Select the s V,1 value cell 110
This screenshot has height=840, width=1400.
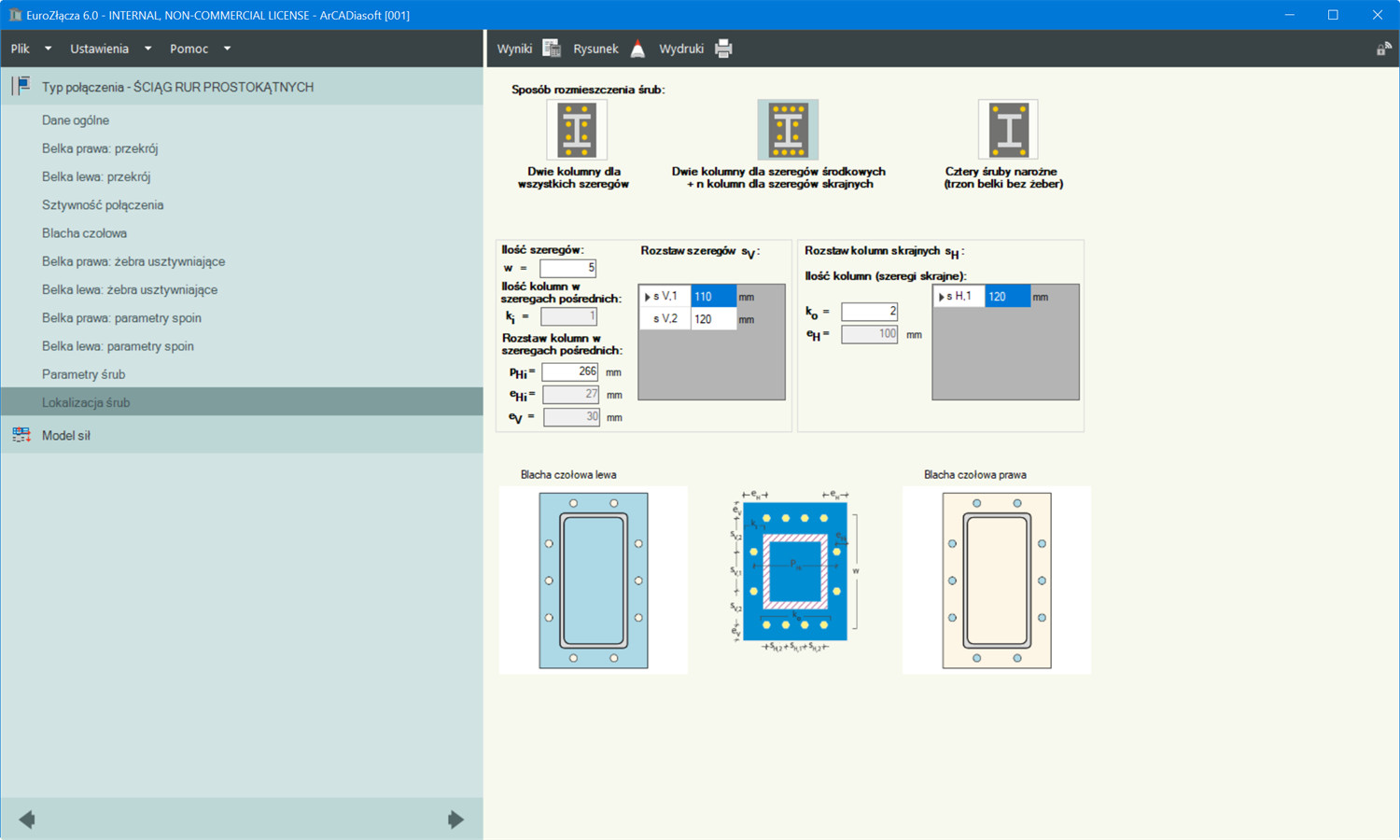pos(713,296)
